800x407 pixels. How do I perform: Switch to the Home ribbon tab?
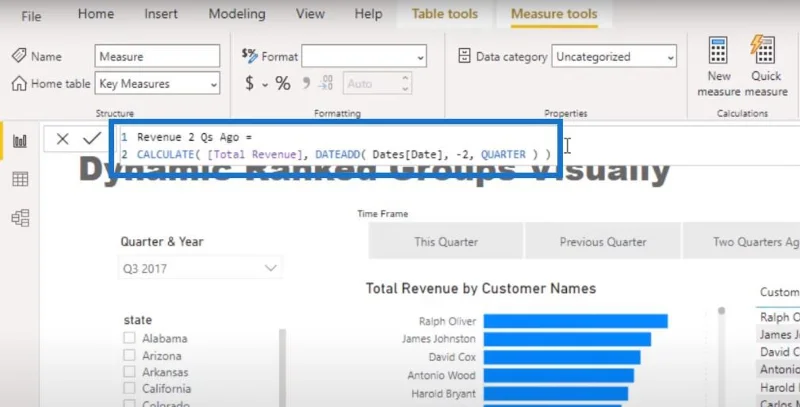pos(95,14)
